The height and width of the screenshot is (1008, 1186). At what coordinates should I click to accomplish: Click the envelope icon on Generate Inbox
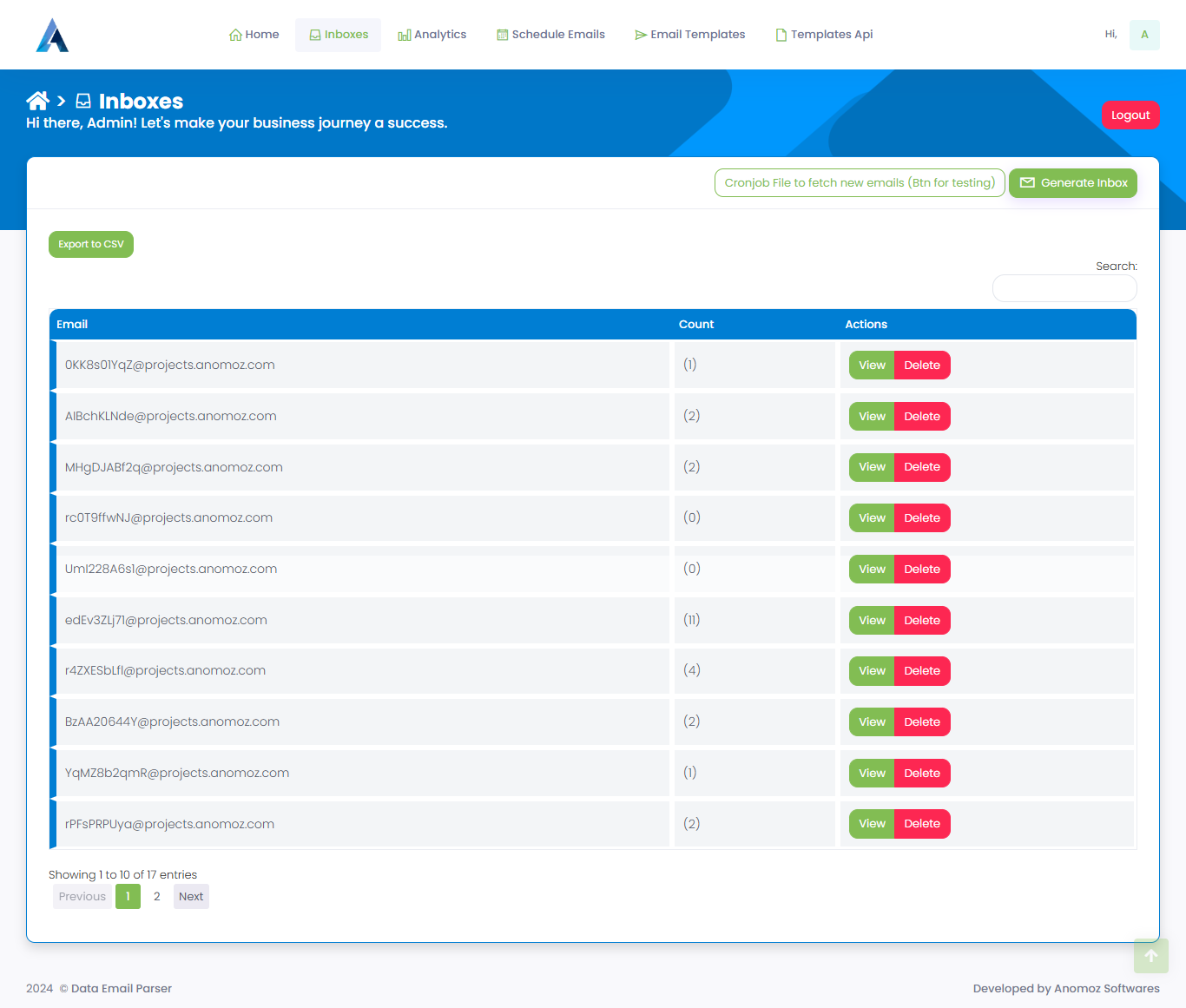pyautogui.click(x=1027, y=182)
